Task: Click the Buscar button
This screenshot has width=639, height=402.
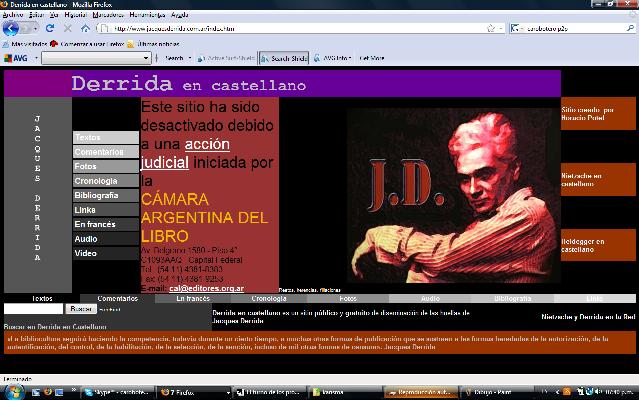Action: (x=81, y=309)
